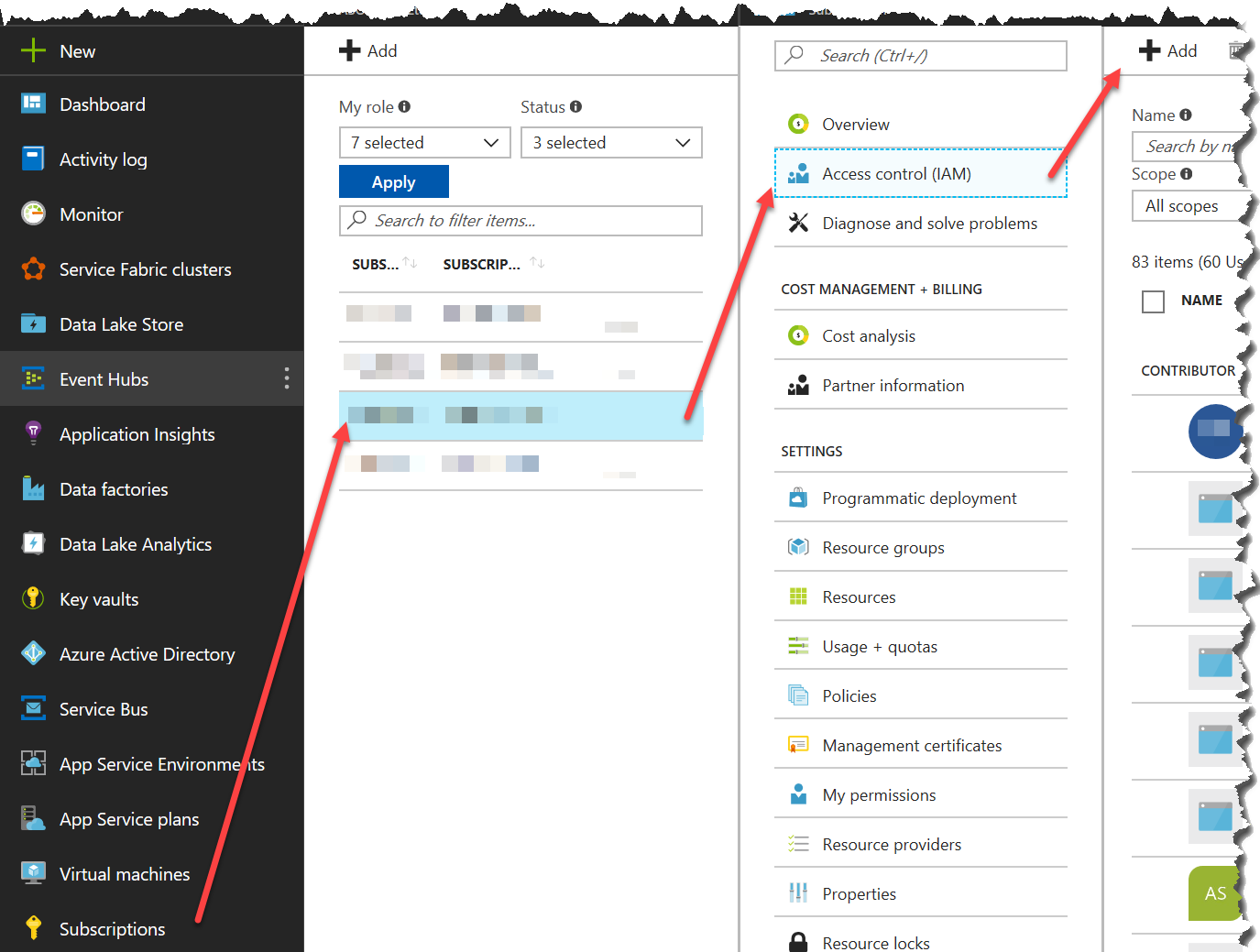Click the Subscriptions key icon
1260x952 pixels.
(x=33, y=928)
